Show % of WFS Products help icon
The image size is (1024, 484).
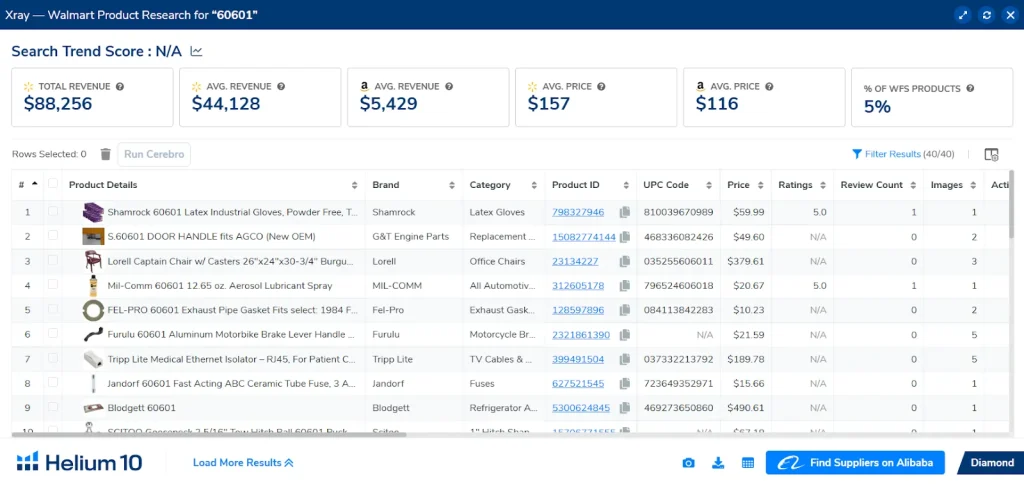pyautogui.click(x=970, y=88)
